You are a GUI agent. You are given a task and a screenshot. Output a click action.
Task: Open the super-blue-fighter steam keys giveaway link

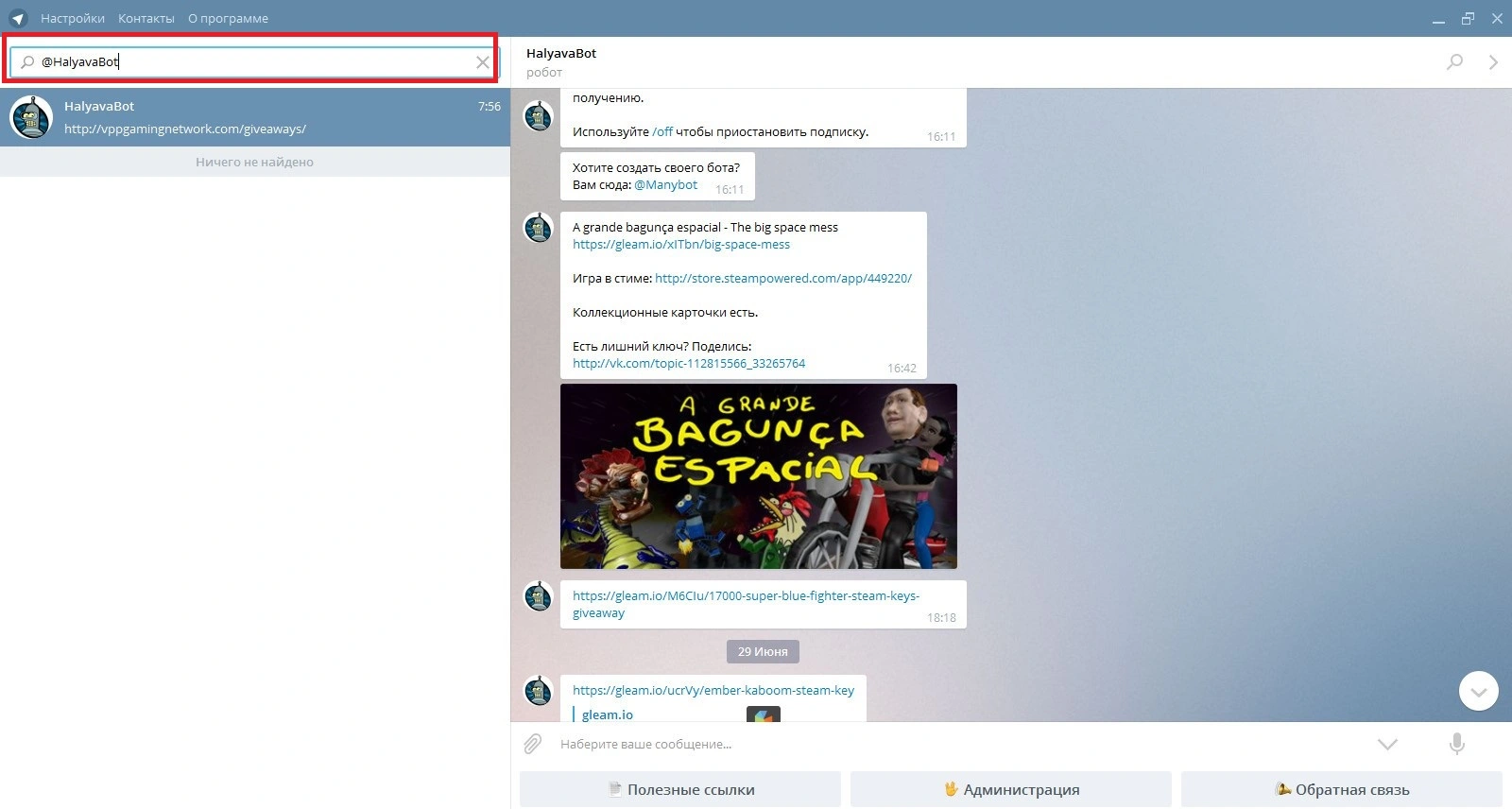tap(746, 604)
